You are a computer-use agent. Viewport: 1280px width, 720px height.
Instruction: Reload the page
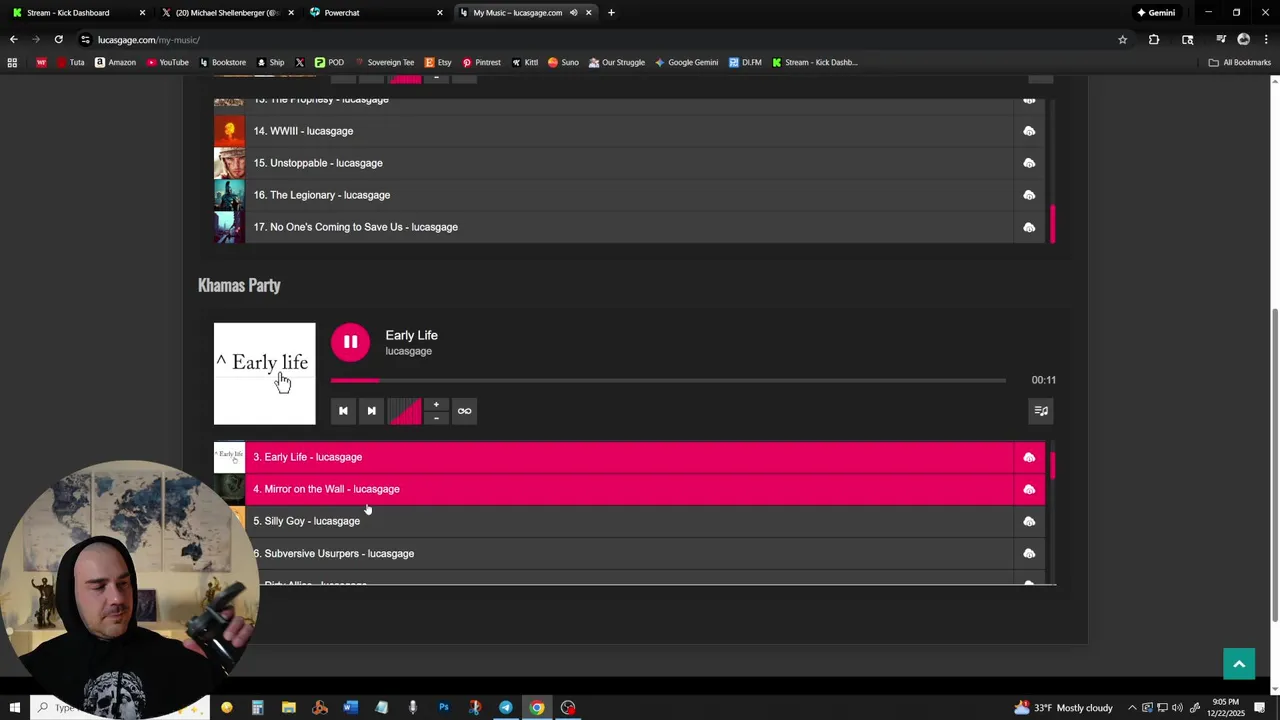coord(58,40)
